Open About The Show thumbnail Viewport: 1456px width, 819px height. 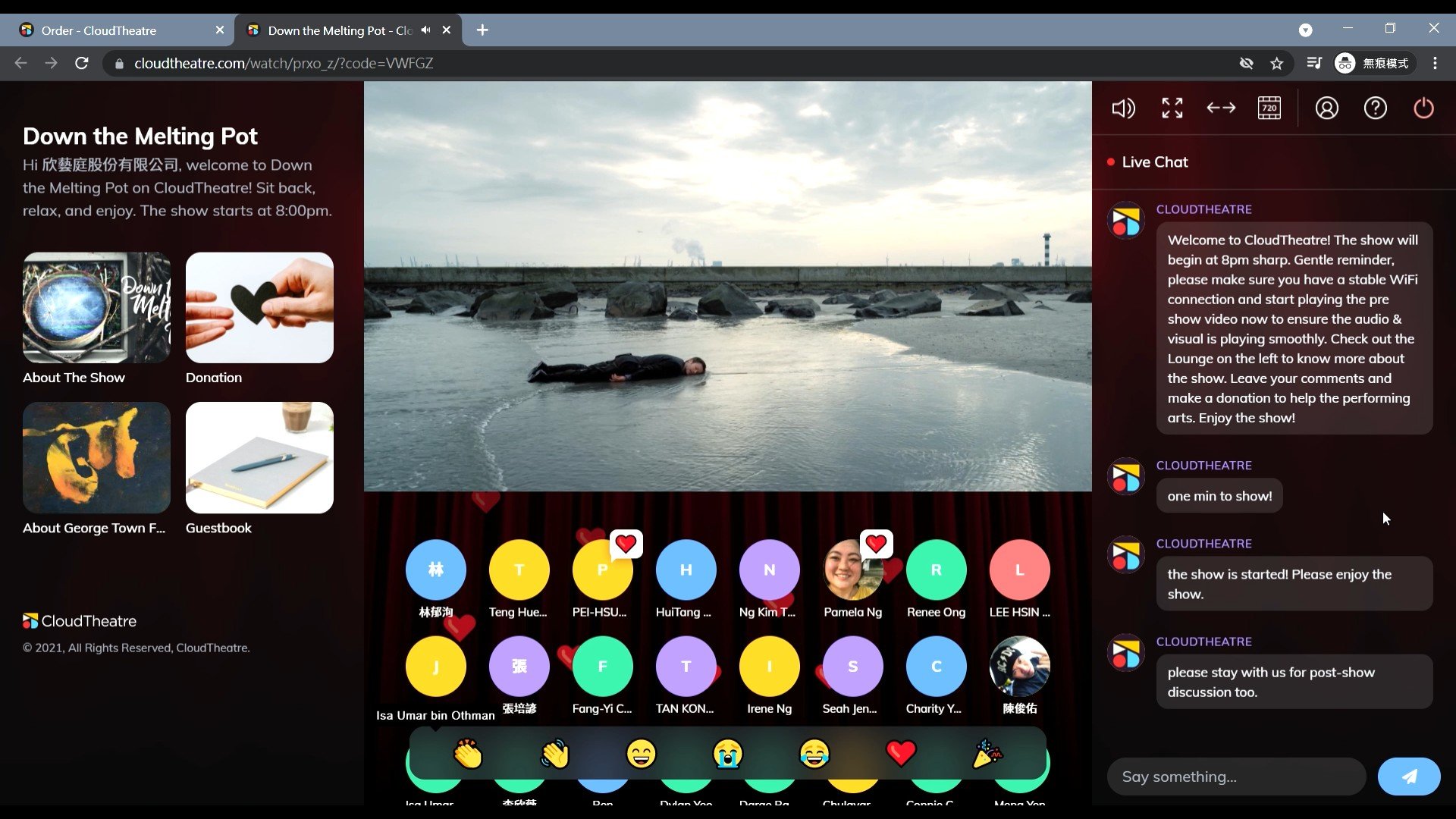tap(96, 308)
